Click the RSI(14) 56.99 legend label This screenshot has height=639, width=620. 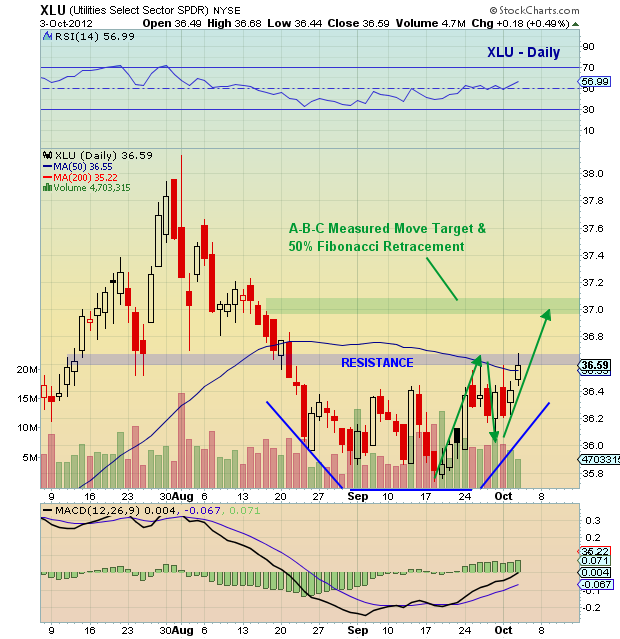pos(95,37)
